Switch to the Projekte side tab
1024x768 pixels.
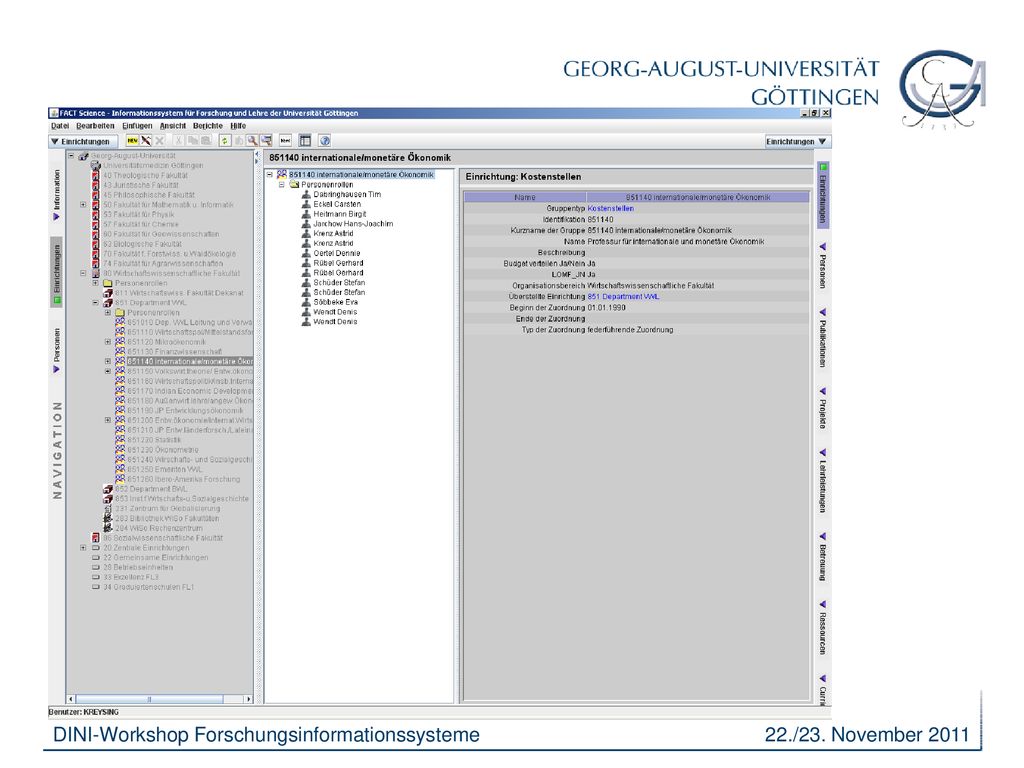point(823,409)
